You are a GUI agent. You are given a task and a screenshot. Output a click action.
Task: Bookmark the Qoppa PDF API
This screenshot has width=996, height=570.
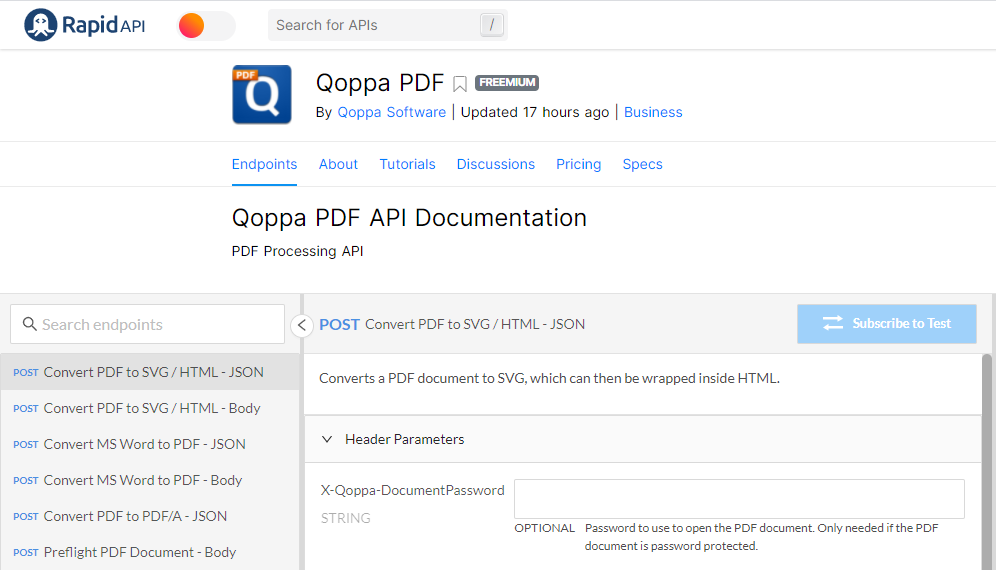click(x=460, y=84)
